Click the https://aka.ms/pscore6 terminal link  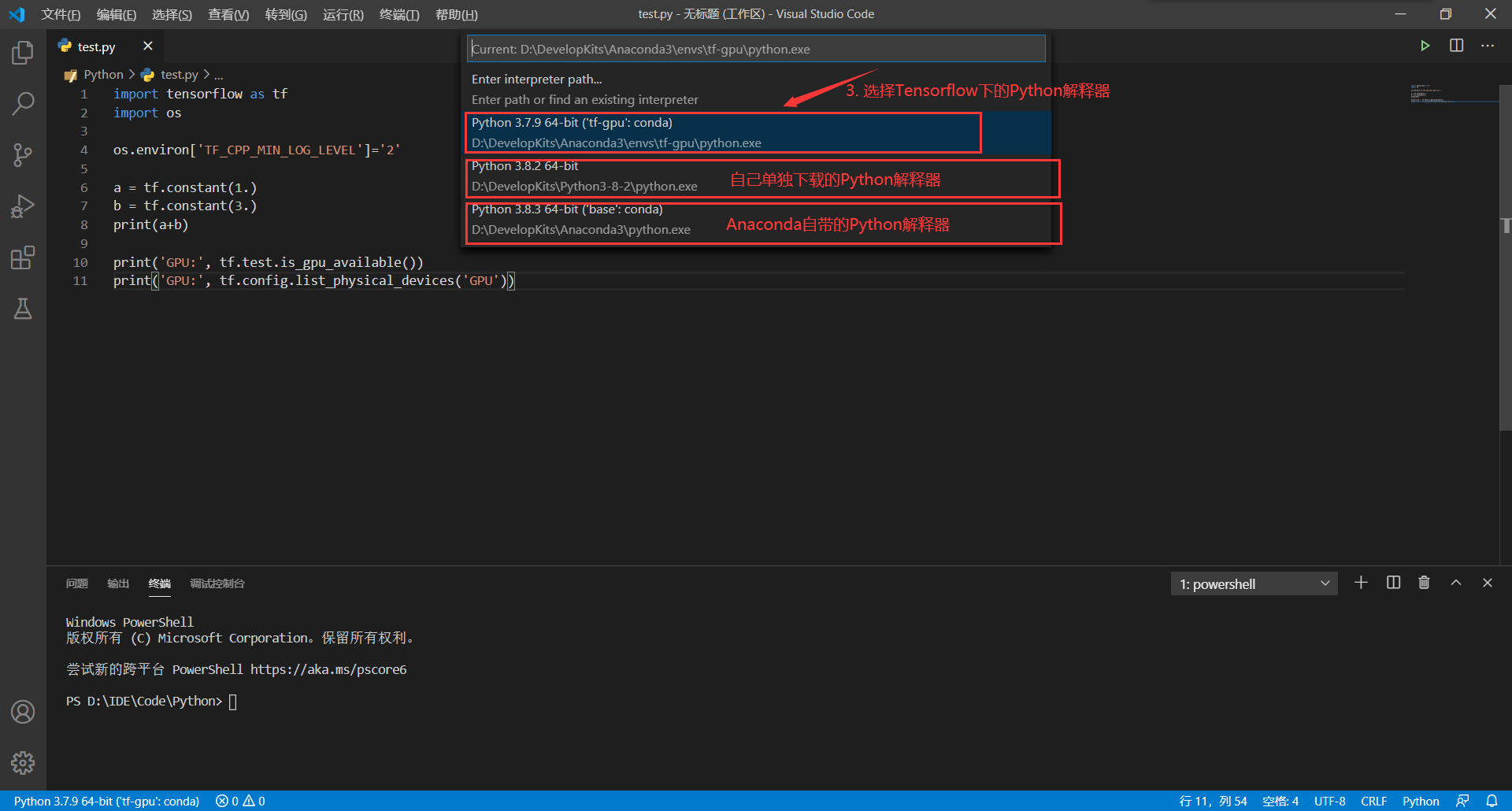(328, 669)
